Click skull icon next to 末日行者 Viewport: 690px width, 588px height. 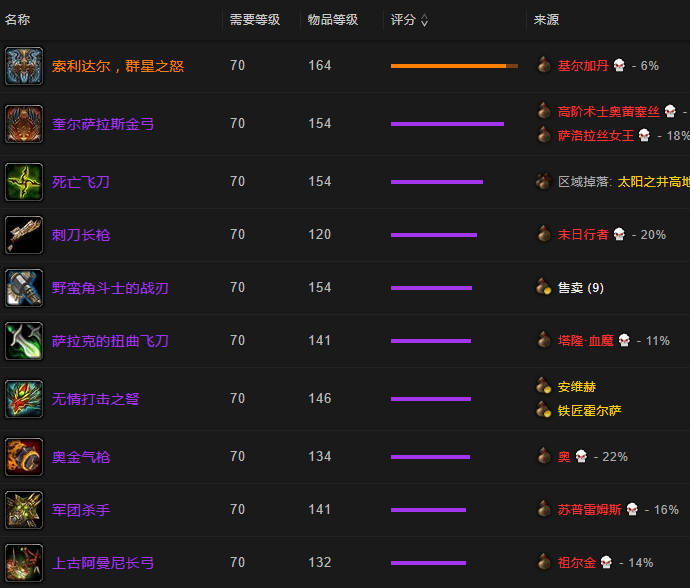click(x=619, y=235)
